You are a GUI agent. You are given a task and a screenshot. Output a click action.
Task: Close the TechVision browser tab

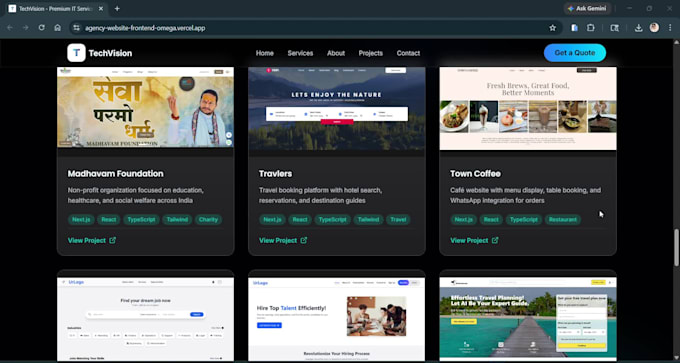point(101,9)
